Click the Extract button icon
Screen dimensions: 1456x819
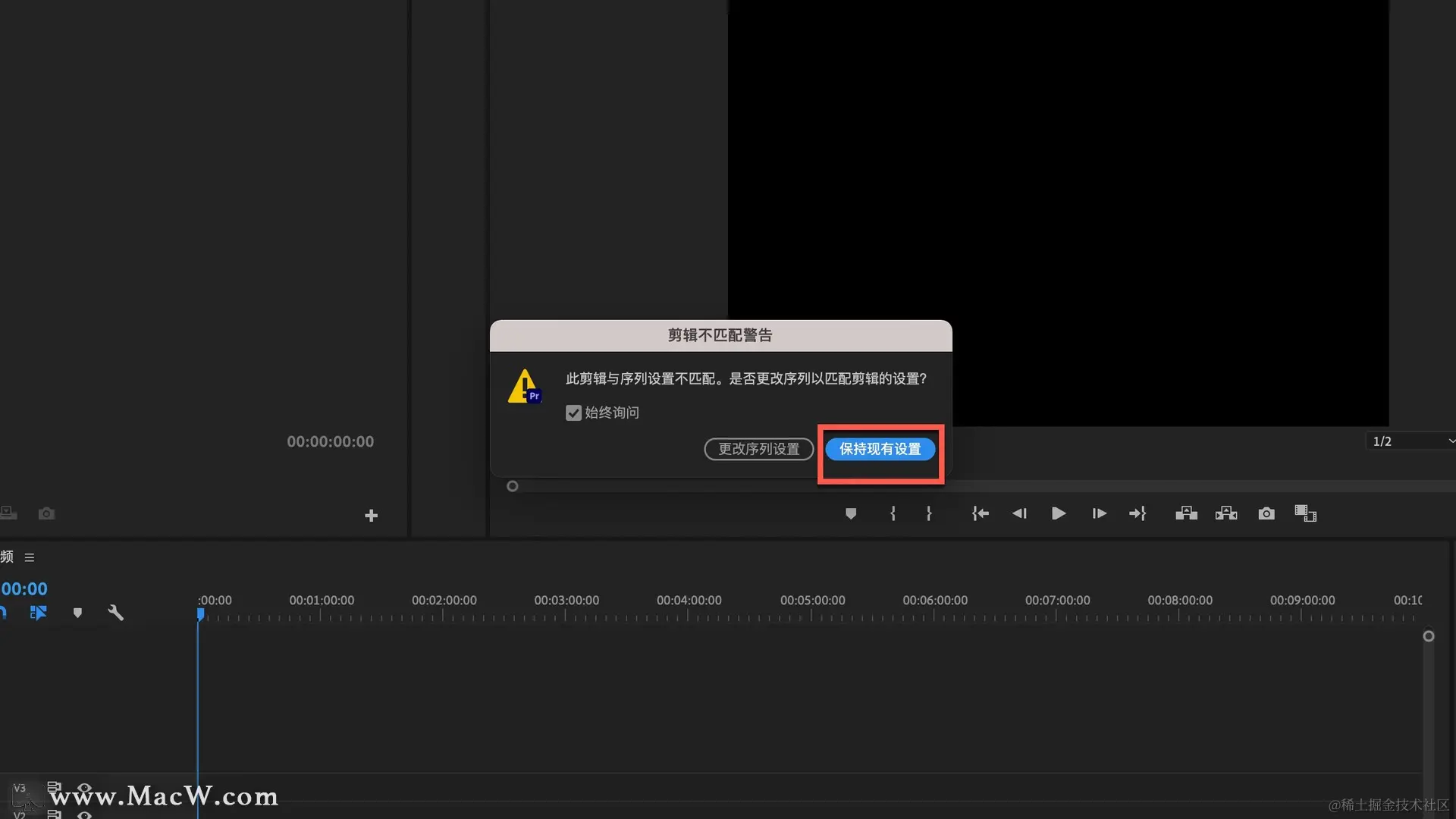(1226, 513)
